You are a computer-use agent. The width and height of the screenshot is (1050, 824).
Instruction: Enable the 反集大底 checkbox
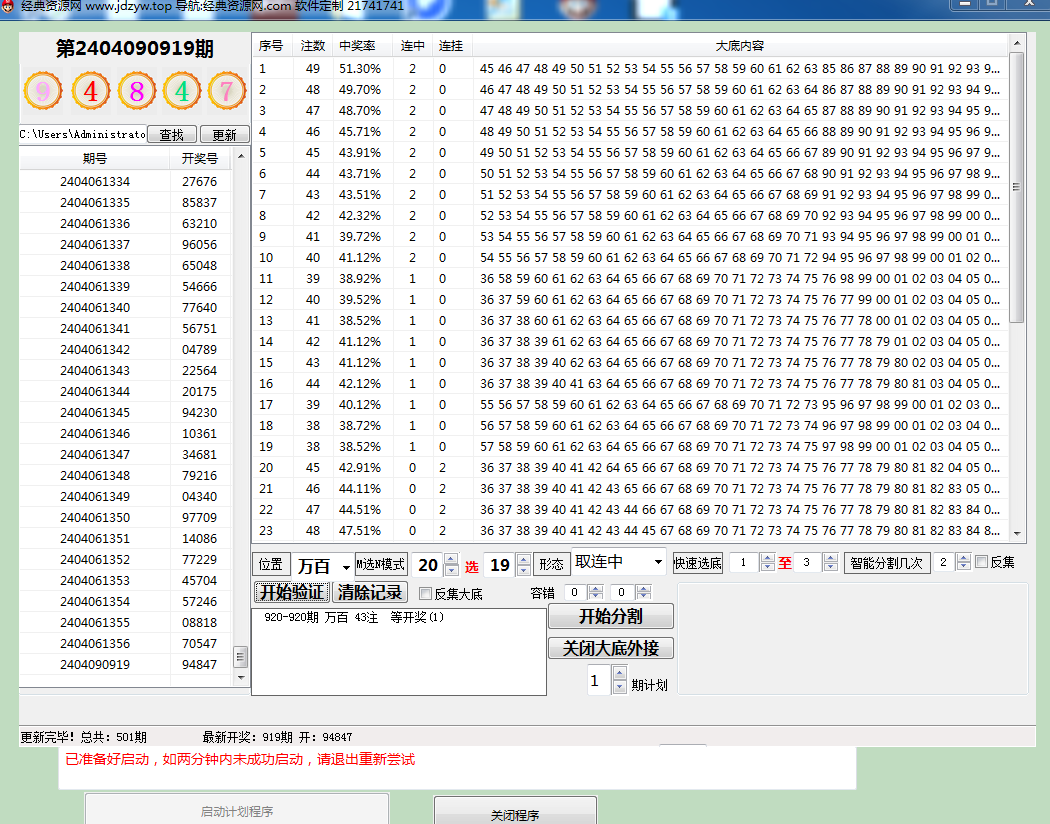pos(426,594)
